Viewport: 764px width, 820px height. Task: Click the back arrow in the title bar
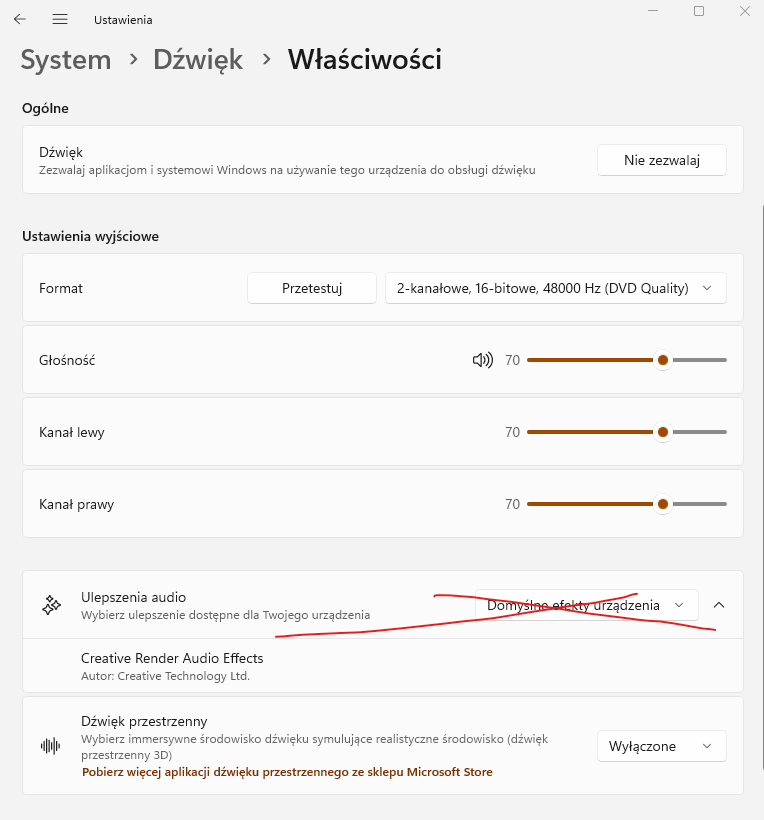tap(20, 19)
